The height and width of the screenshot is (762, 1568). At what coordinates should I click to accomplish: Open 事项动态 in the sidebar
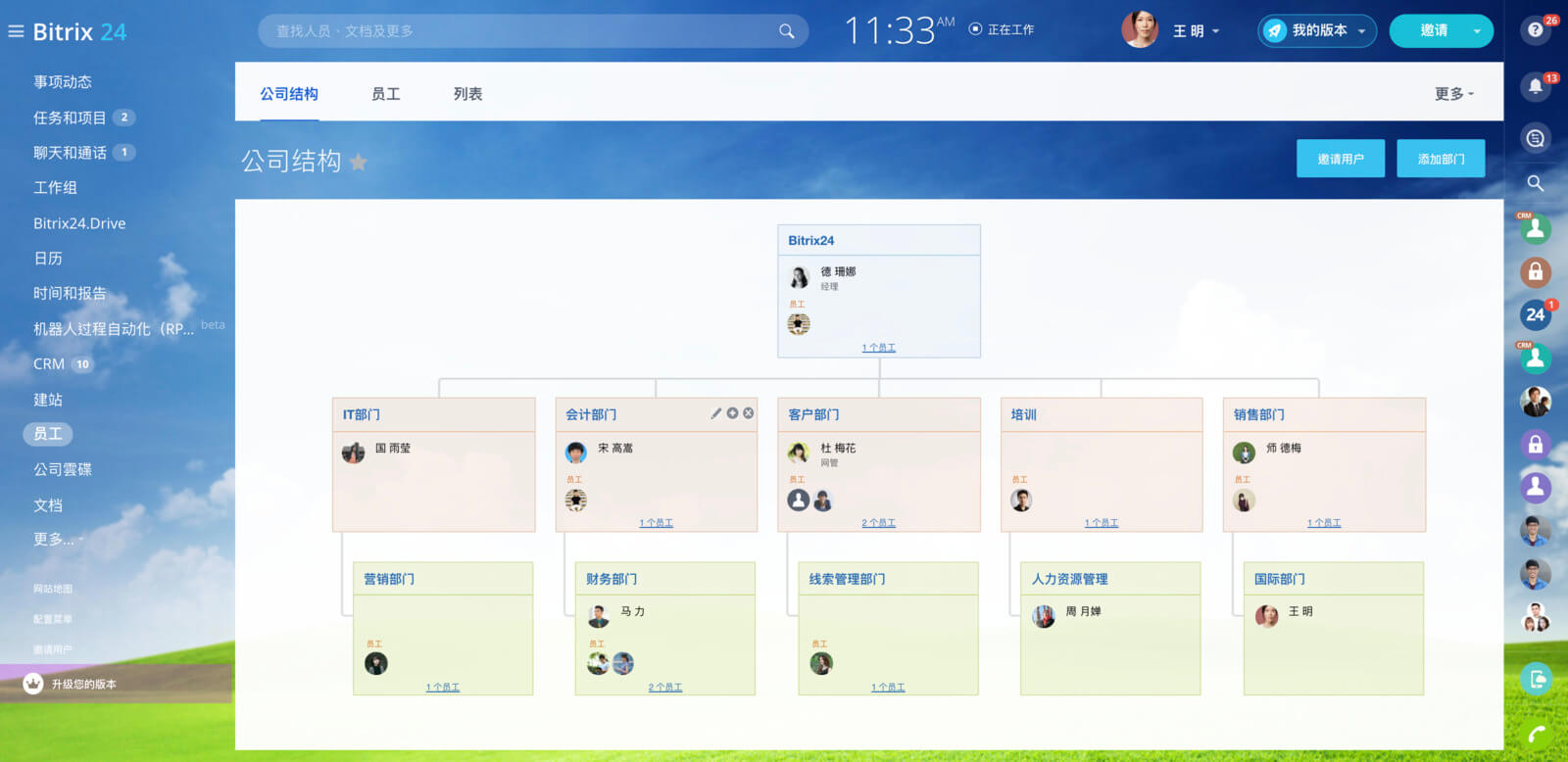tap(63, 82)
